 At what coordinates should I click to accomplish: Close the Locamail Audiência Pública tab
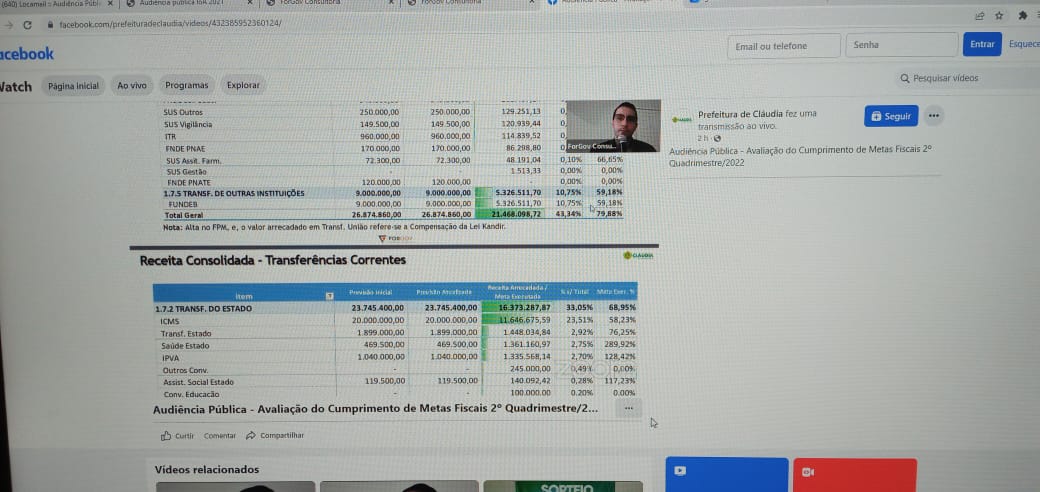(x=110, y=3)
